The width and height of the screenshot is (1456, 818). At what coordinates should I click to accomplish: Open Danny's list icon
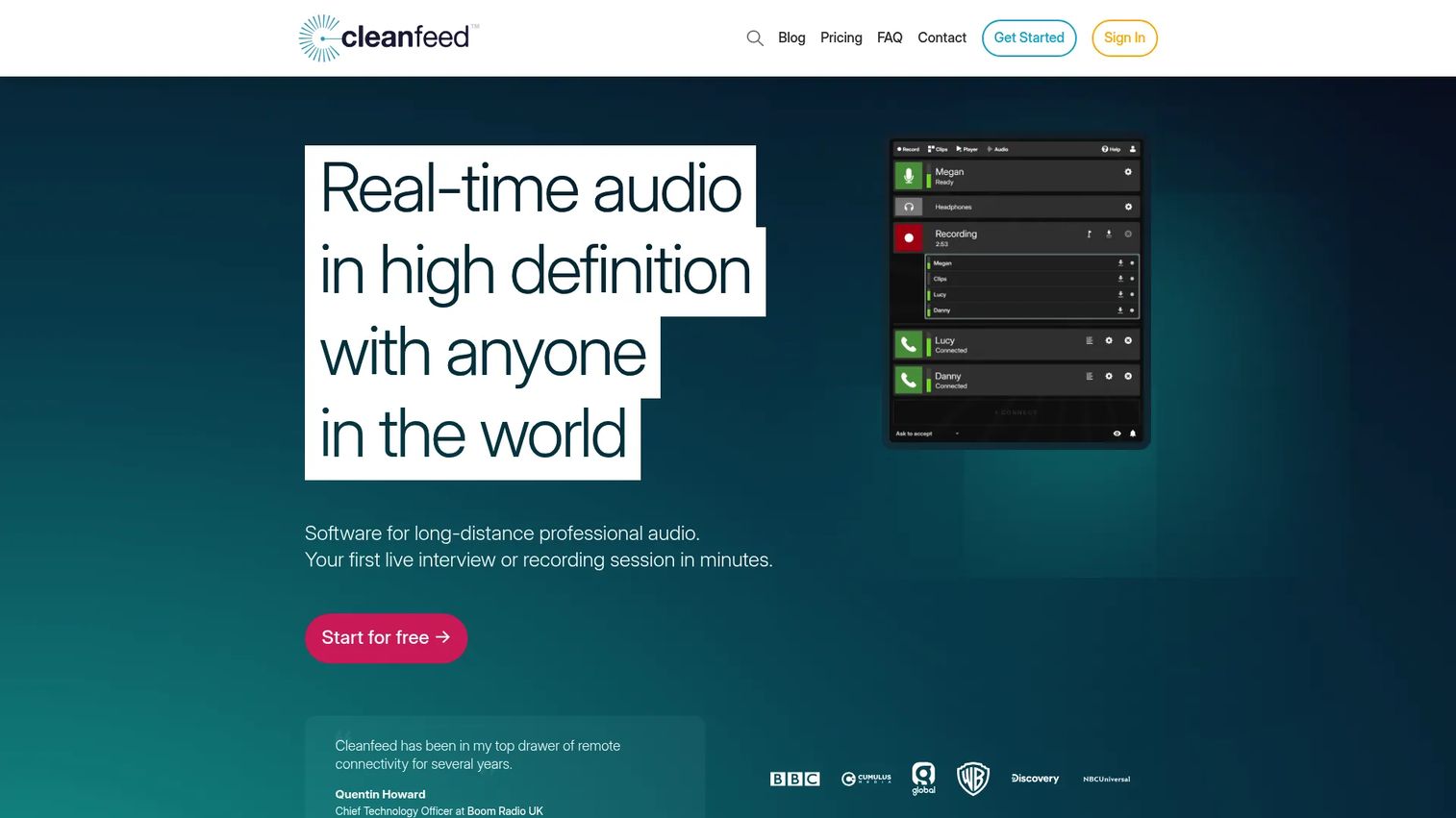(x=1090, y=376)
